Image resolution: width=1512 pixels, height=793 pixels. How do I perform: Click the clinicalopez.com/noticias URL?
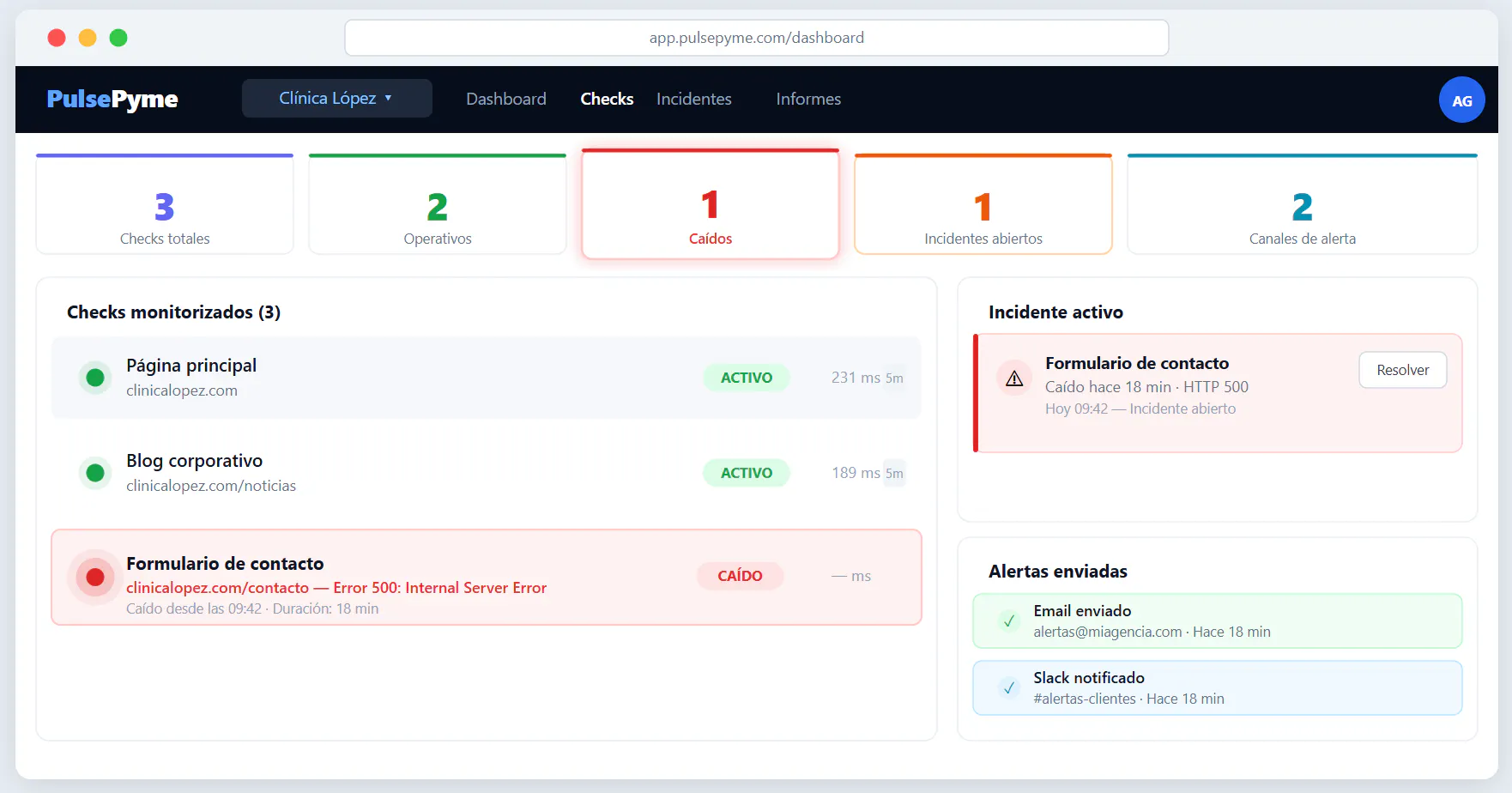[x=211, y=486]
